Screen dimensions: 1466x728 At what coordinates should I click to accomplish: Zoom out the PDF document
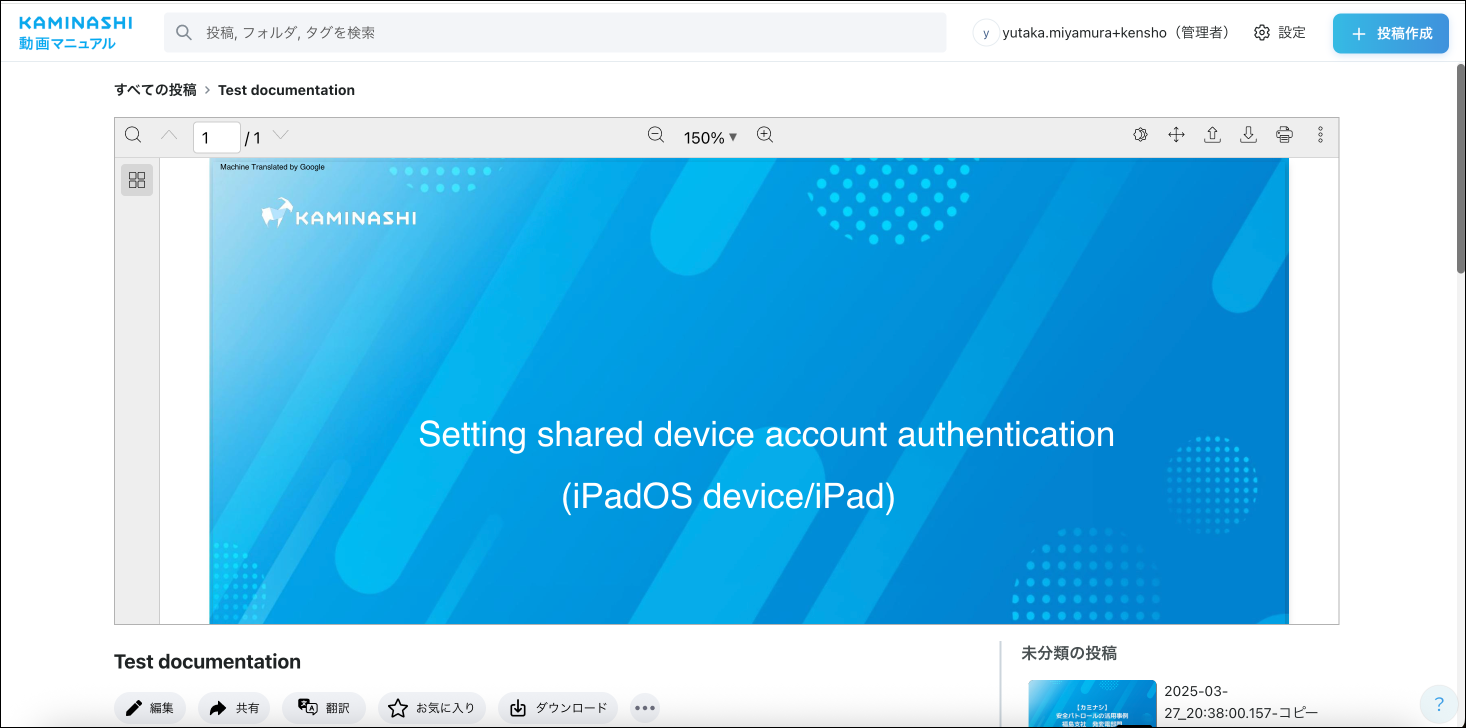pyautogui.click(x=656, y=135)
